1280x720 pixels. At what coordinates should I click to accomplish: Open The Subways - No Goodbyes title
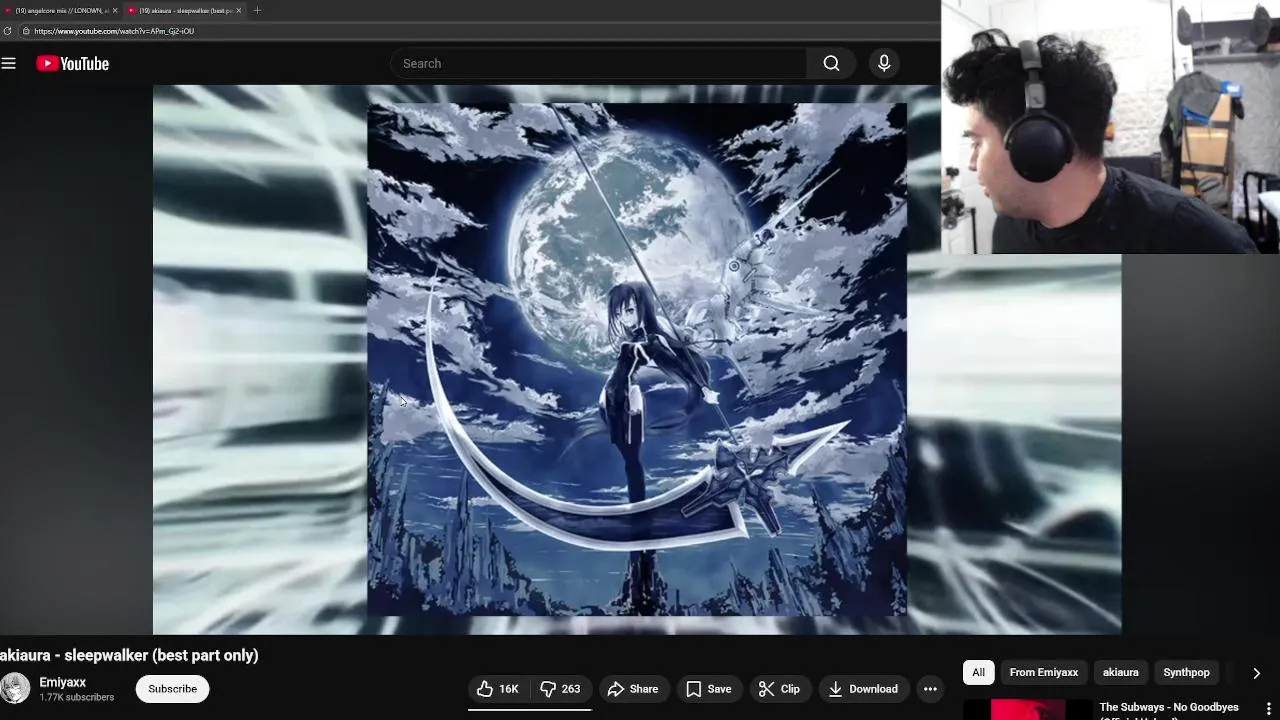coord(1169,708)
